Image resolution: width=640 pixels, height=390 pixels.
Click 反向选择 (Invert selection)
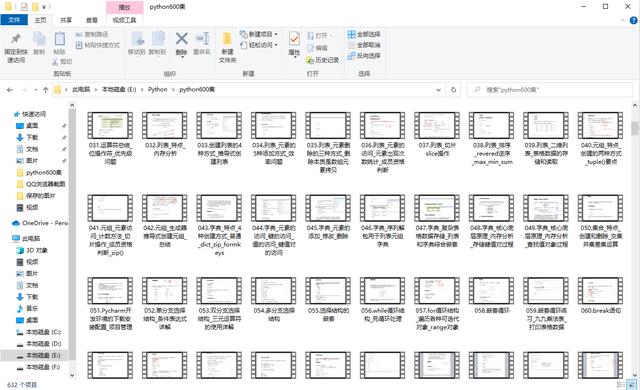point(364,55)
